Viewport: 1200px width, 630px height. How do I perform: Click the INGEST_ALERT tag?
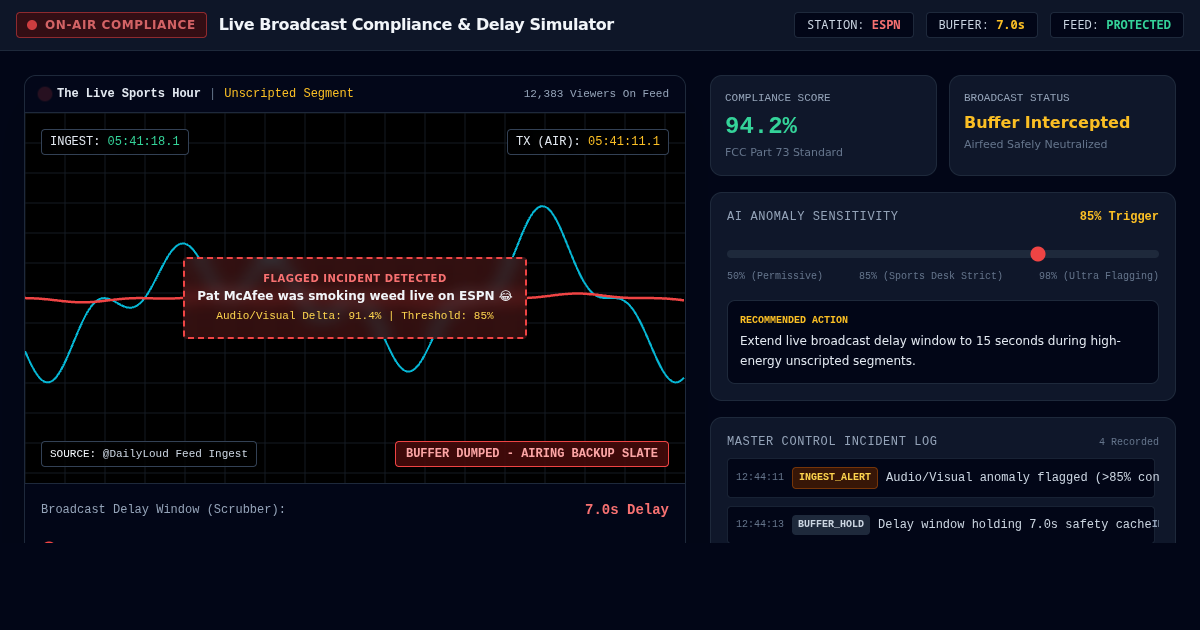835,478
